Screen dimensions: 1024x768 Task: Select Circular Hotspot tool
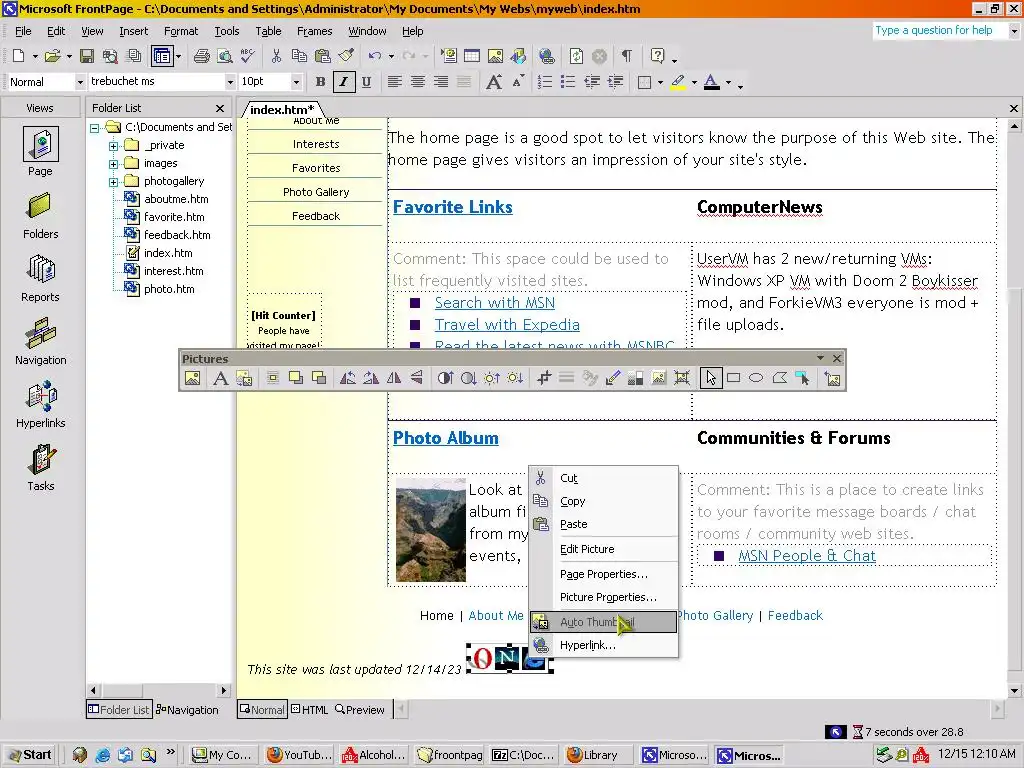coord(756,378)
